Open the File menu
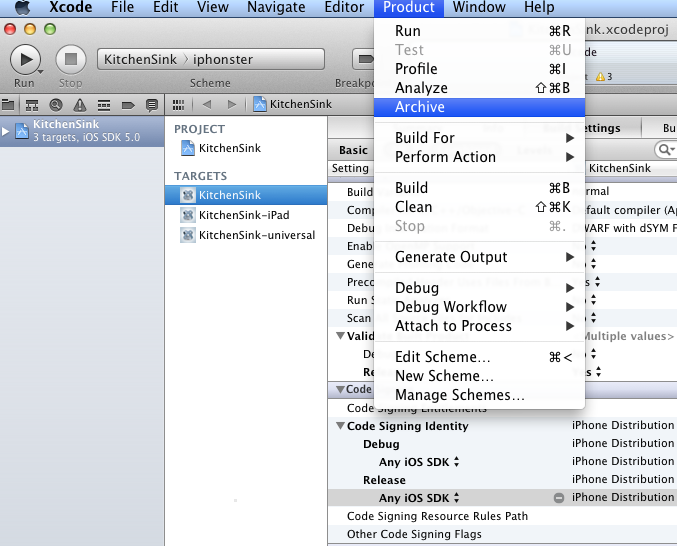677x546 pixels. click(x=123, y=7)
